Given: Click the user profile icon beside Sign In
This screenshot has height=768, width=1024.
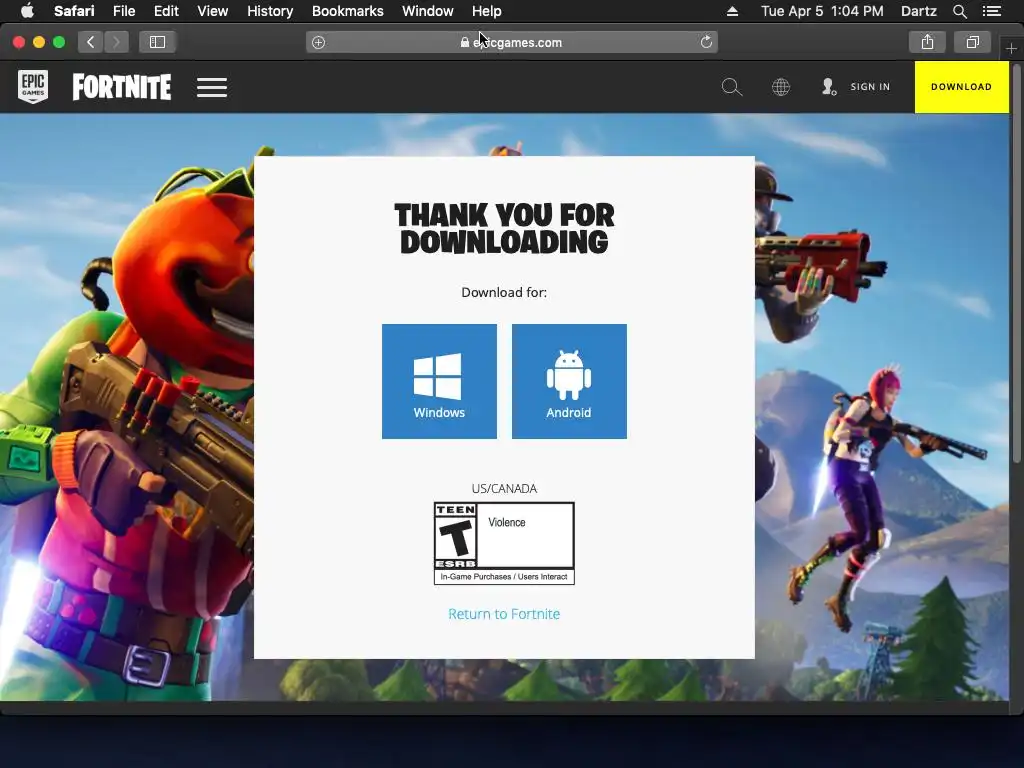Looking at the screenshot, I should (829, 87).
